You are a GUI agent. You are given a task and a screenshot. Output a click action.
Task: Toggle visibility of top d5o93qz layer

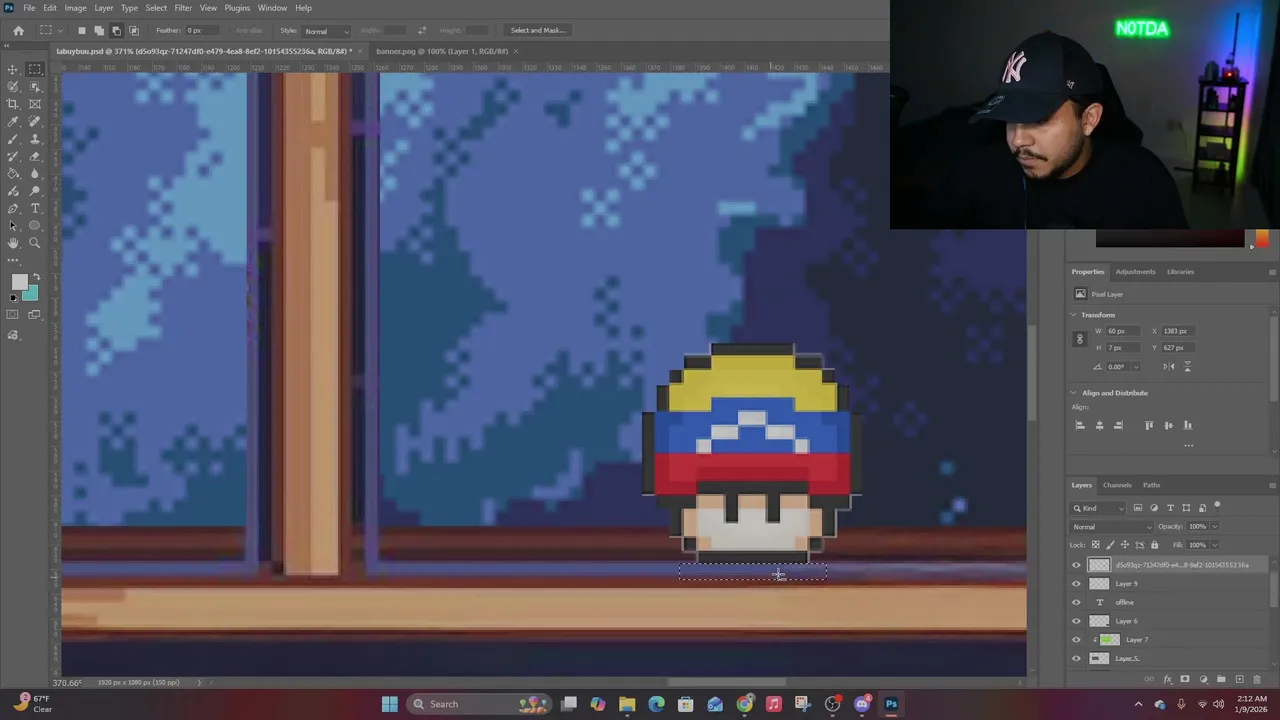tap(1077, 565)
